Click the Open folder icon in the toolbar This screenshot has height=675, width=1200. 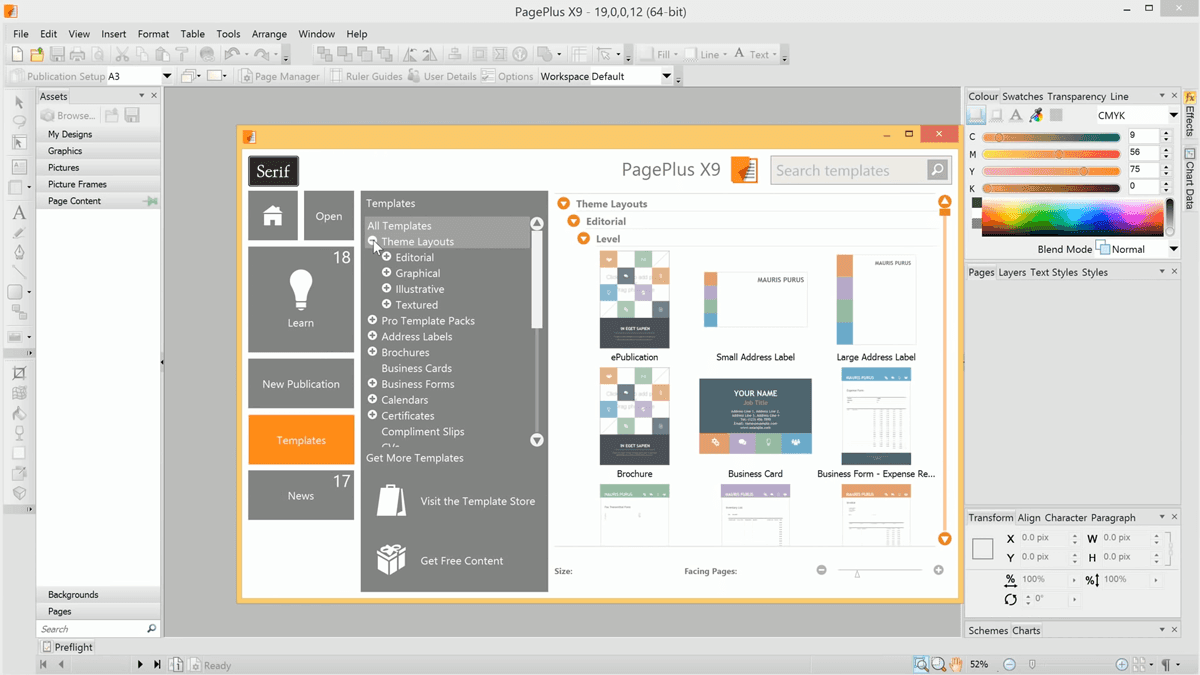tap(37, 55)
